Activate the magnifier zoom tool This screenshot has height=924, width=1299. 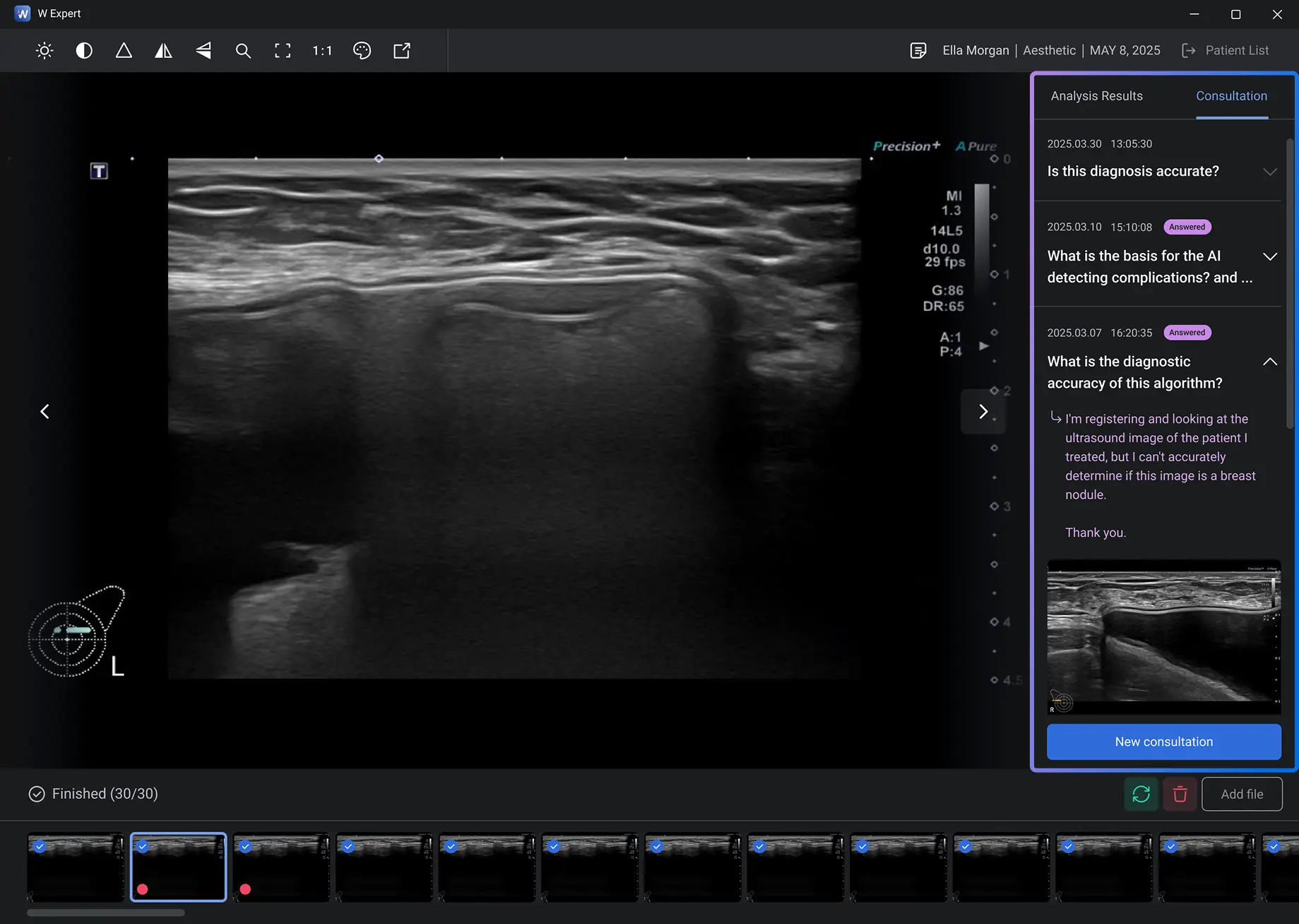243,51
